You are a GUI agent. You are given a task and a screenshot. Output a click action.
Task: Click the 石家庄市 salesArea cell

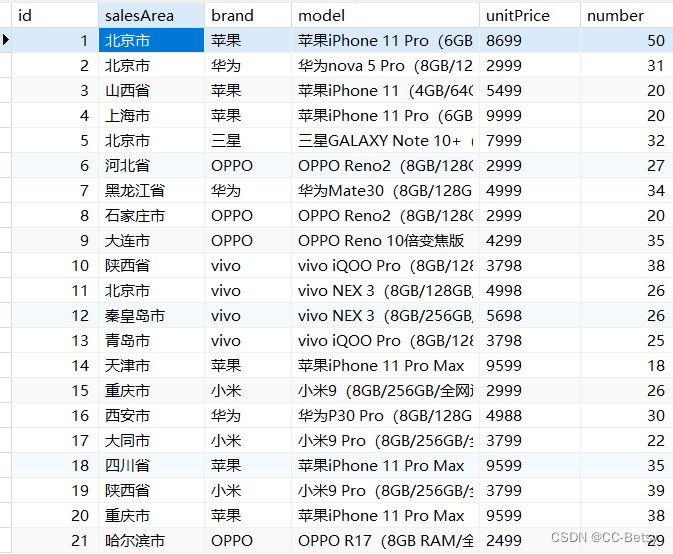point(152,215)
